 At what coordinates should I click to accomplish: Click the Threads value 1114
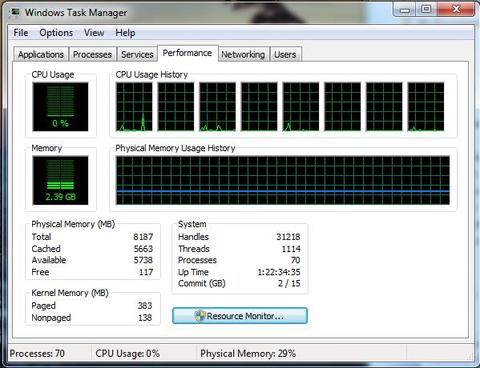[291, 249]
